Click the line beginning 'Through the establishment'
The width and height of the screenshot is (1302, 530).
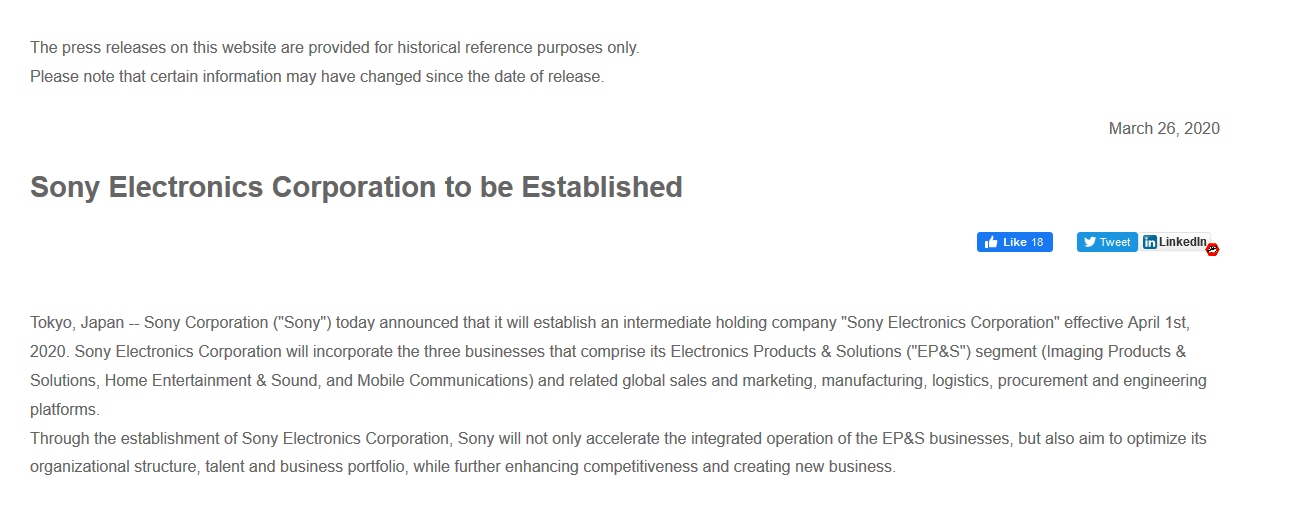click(618, 438)
